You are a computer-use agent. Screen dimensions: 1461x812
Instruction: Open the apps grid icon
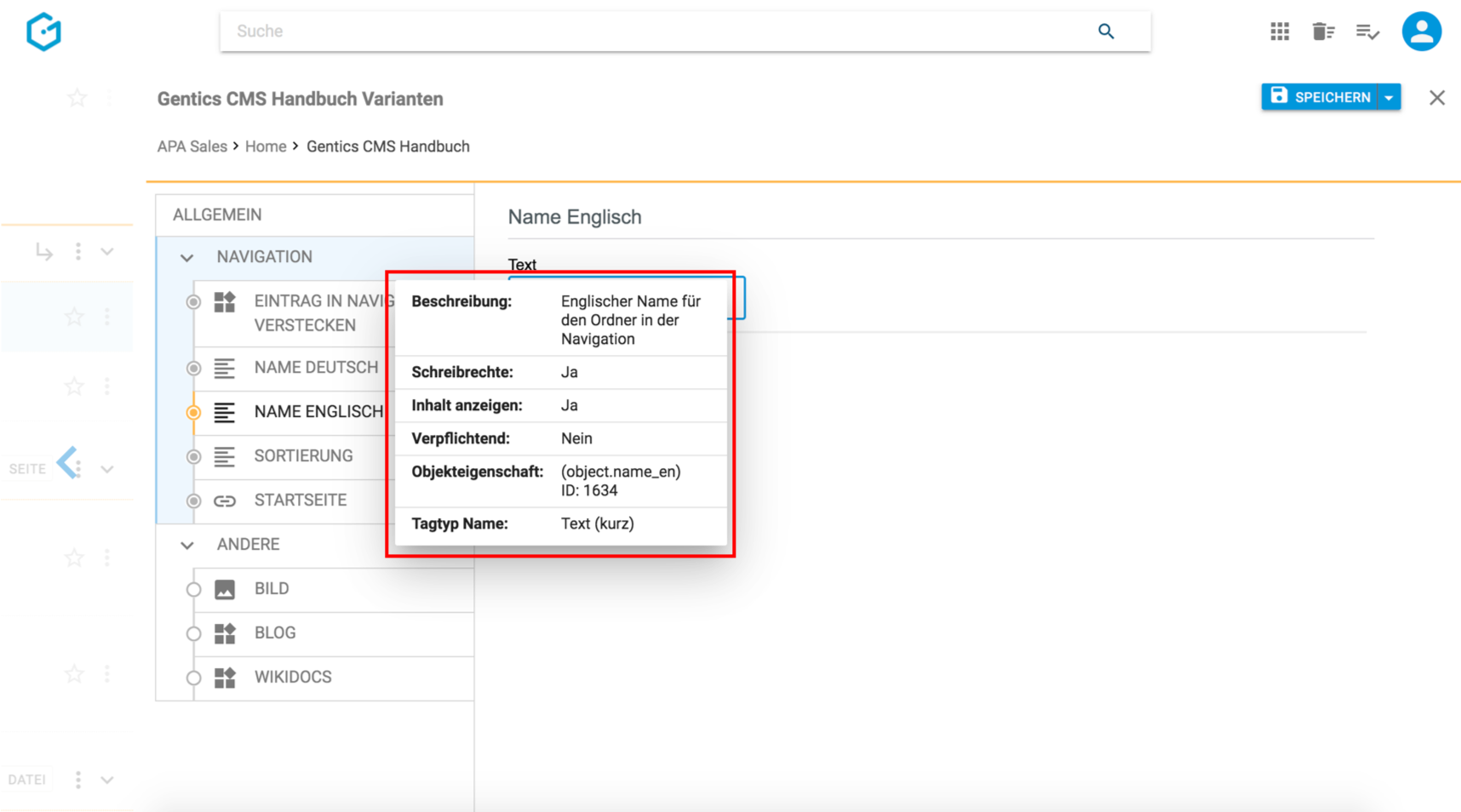tap(1280, 31)
